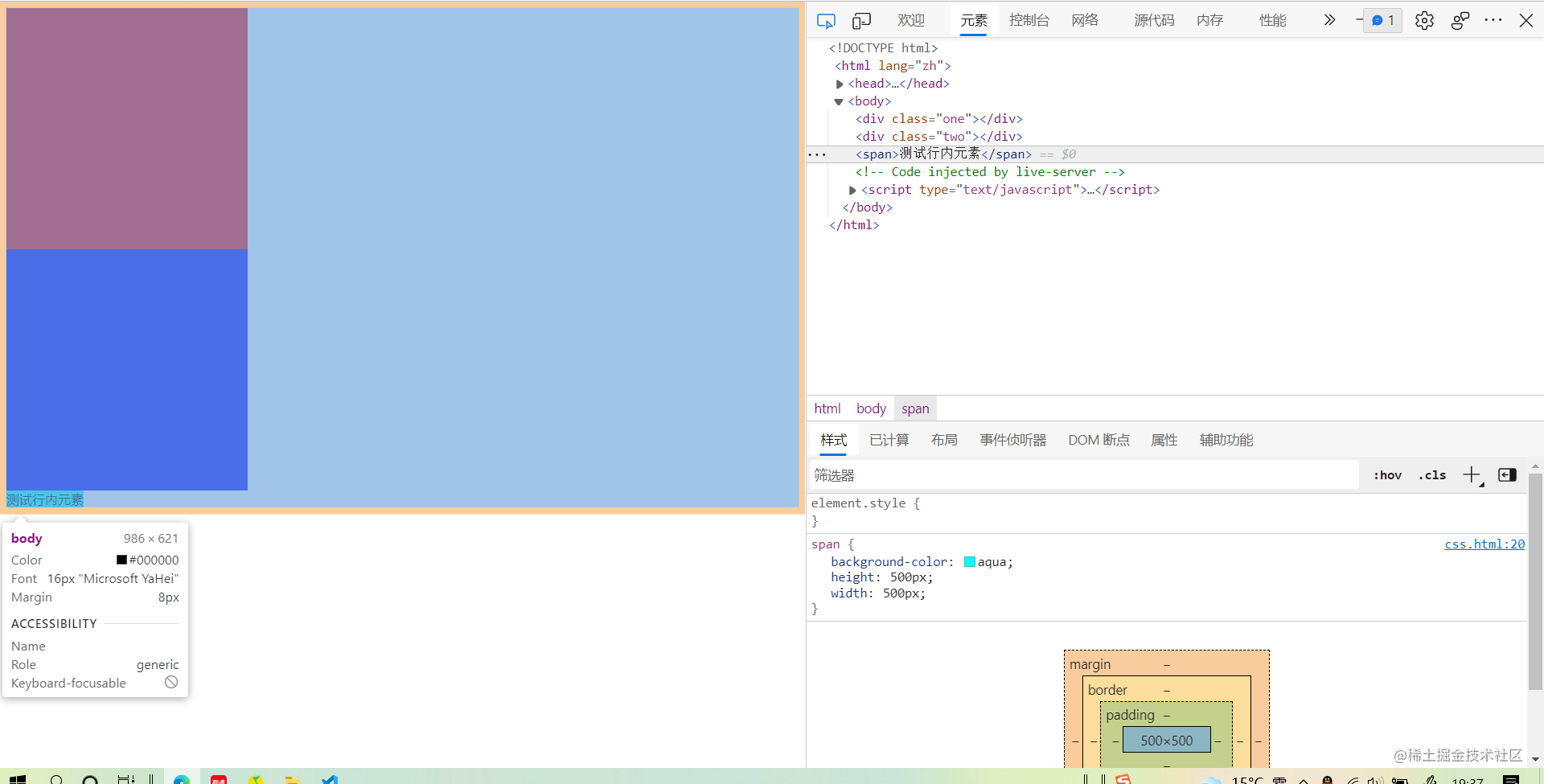The width and height of the screenshot is (1544, 784).
Task: Open DevTools settings gear
Action: [1424, 20]
